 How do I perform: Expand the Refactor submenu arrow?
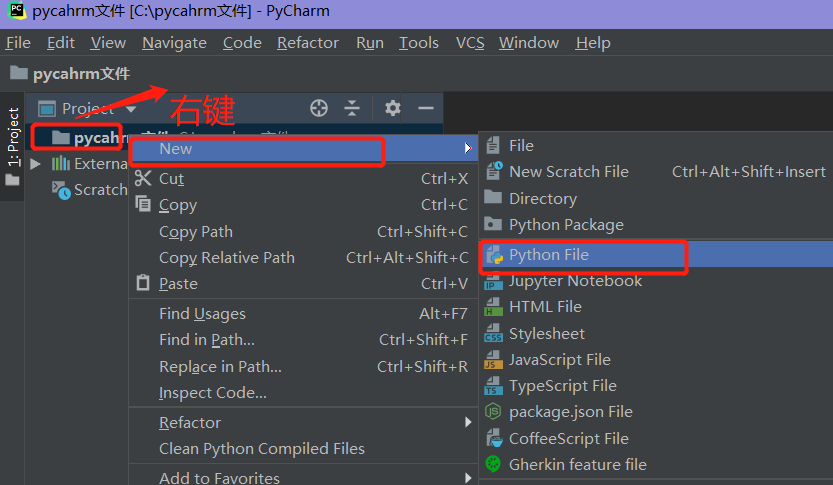tap(468, 422)
